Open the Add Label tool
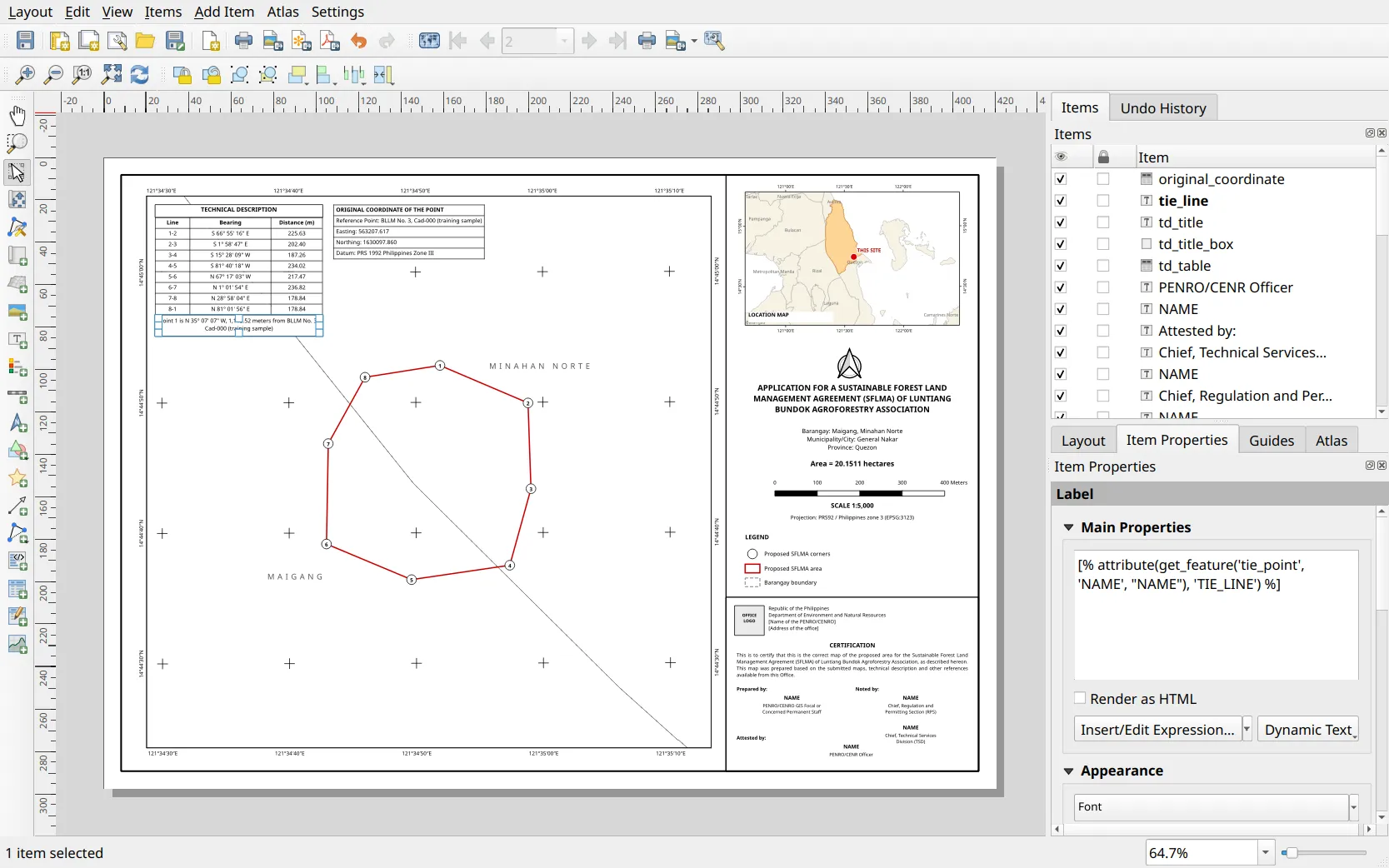This screenshot has height=868, width=1389. coord(17,340)
